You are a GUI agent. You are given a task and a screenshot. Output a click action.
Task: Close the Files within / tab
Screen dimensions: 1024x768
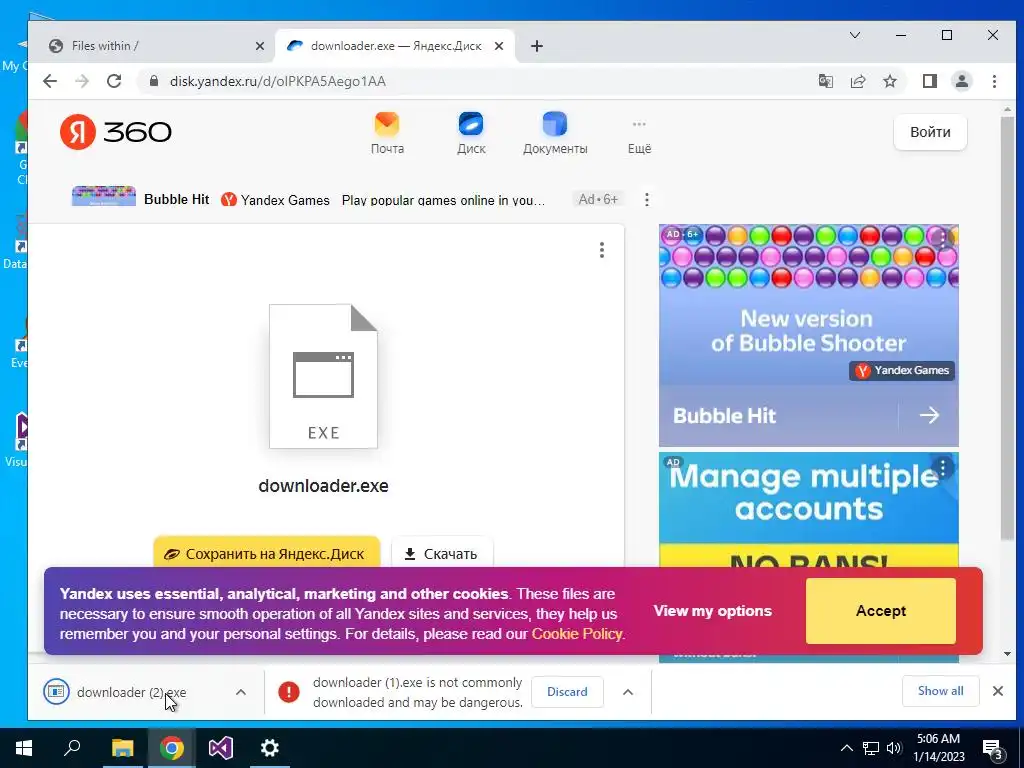tap(259, 46)
